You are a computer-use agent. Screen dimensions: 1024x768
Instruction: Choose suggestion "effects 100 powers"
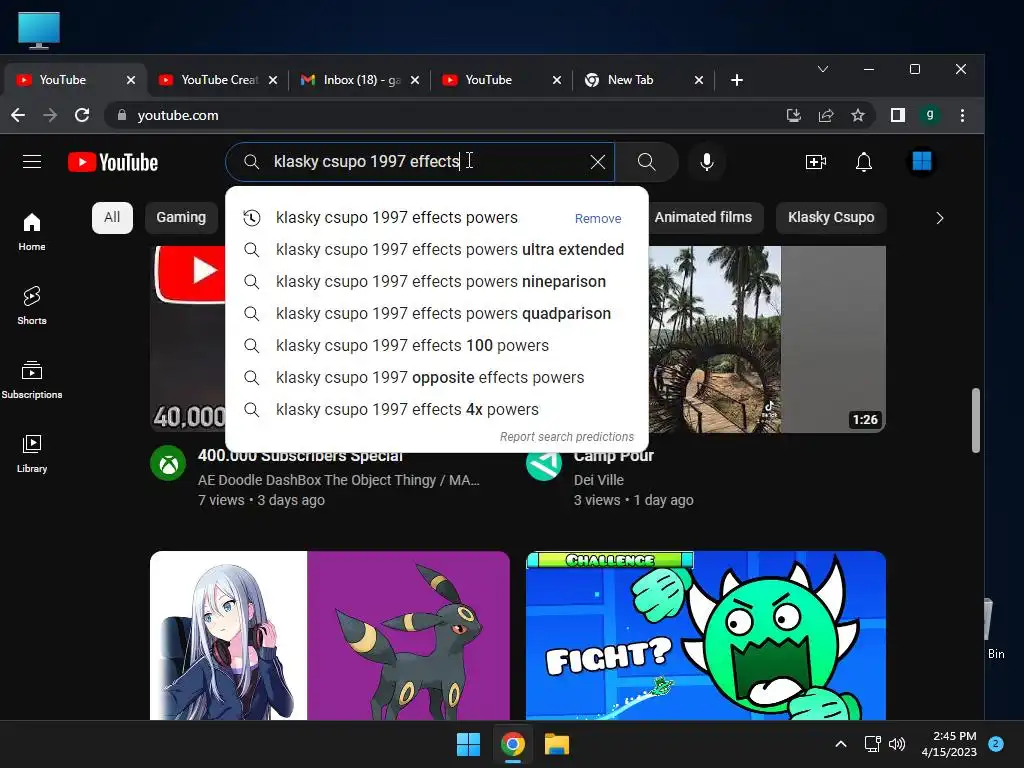pyautogui.click(x=437, y=345)
